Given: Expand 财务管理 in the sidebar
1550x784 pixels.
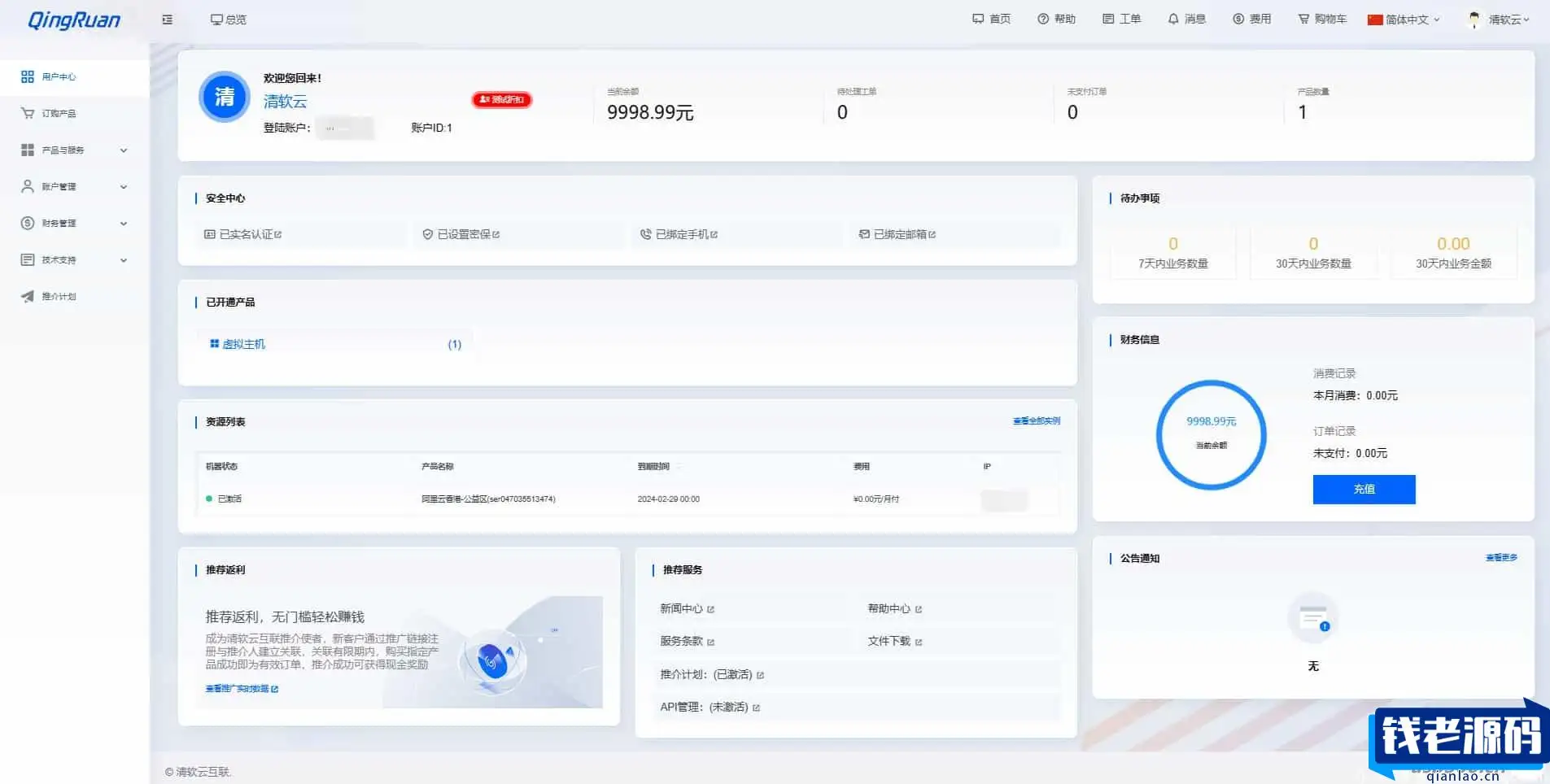Looking at the screenshot, I should pos(75,223).
